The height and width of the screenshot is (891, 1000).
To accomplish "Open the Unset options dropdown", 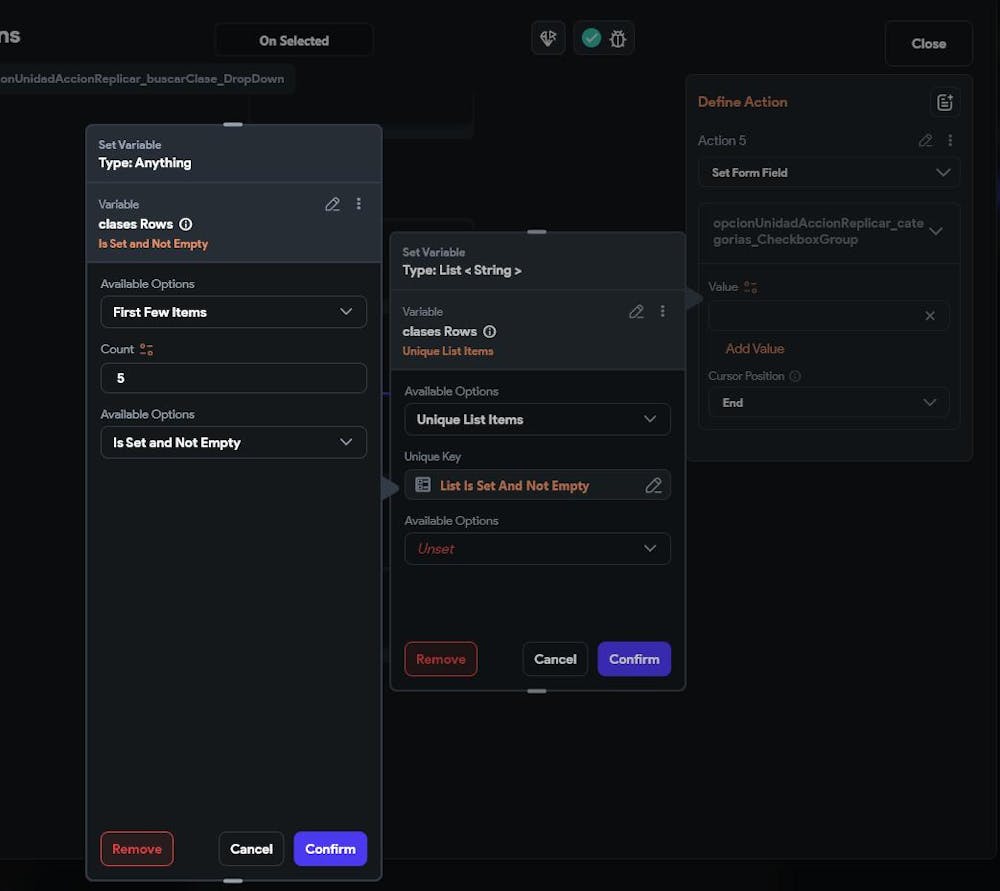I will pyautogui.click(x=537, y=549).
